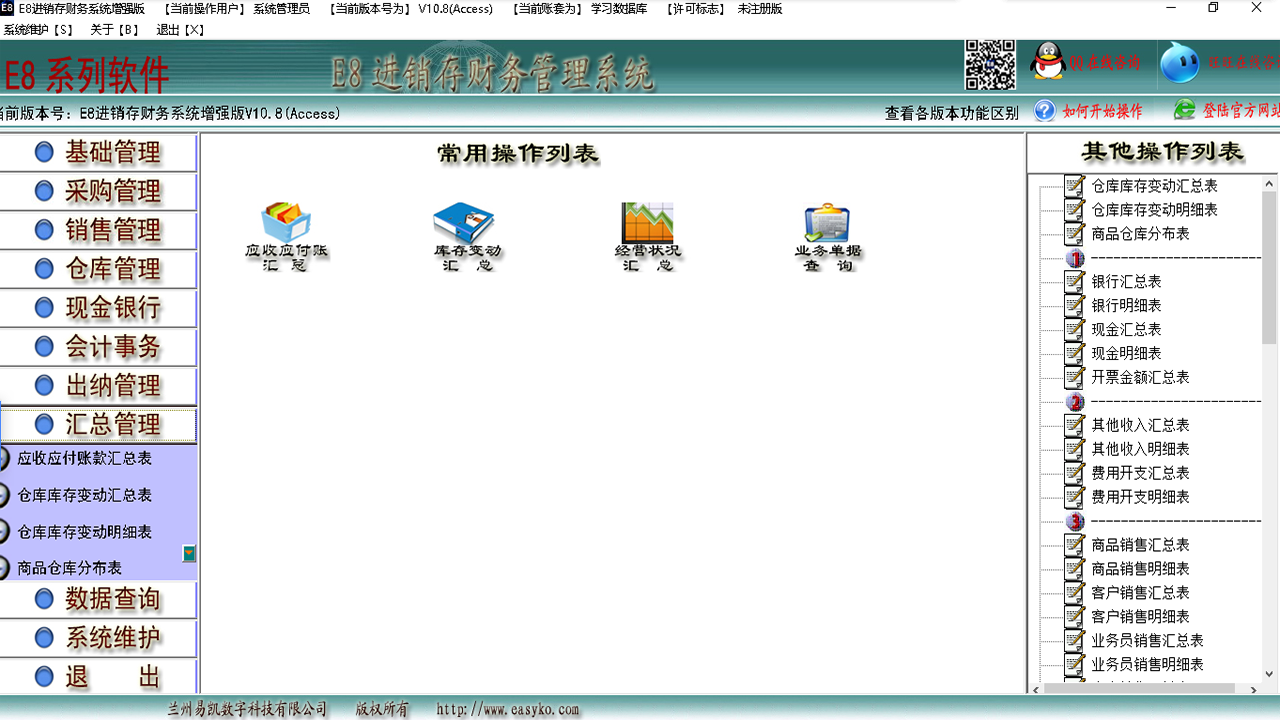Click the E8 icon in the title bar
This screenshot has height=720, width=1280.
10,8
